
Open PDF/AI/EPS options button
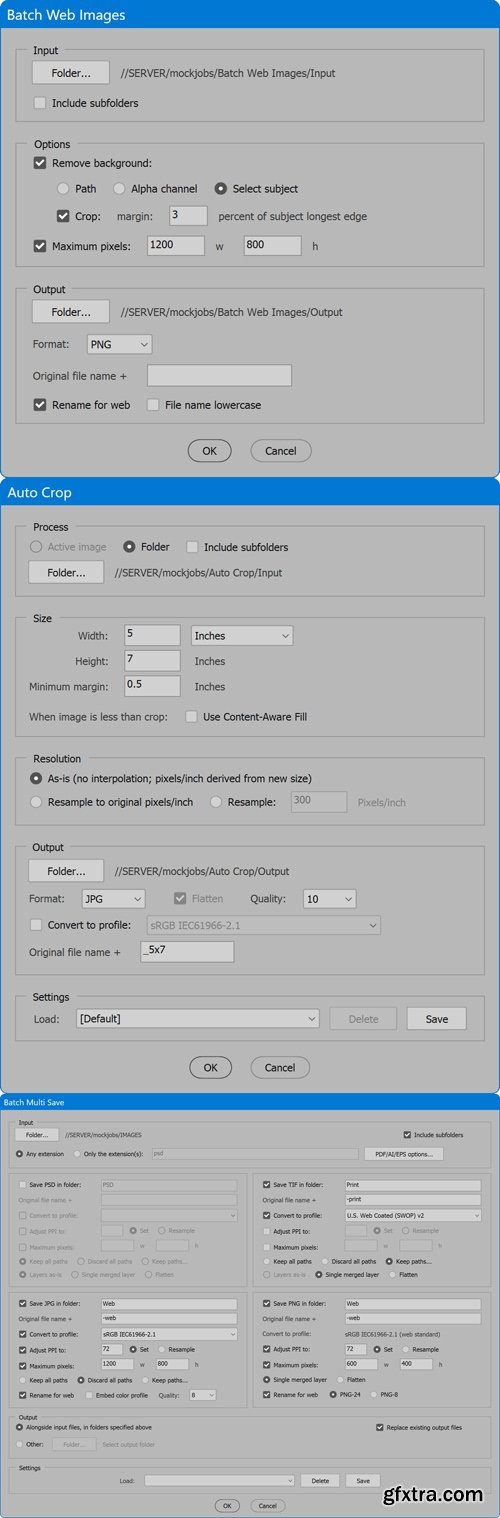point(404,1154)
